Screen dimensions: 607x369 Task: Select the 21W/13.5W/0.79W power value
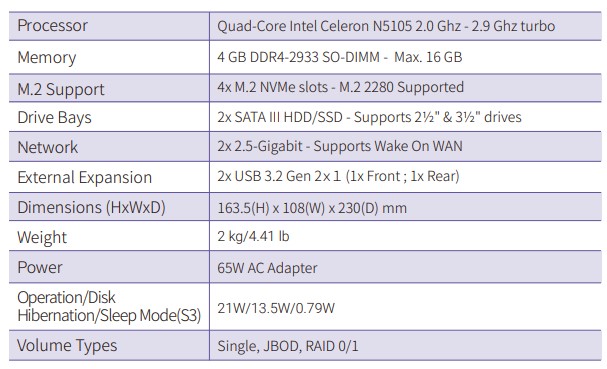pyautogui.click(x=276, y=308)
